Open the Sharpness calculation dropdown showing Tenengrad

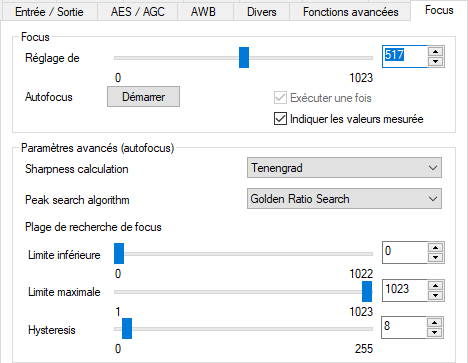pos(344,168)
